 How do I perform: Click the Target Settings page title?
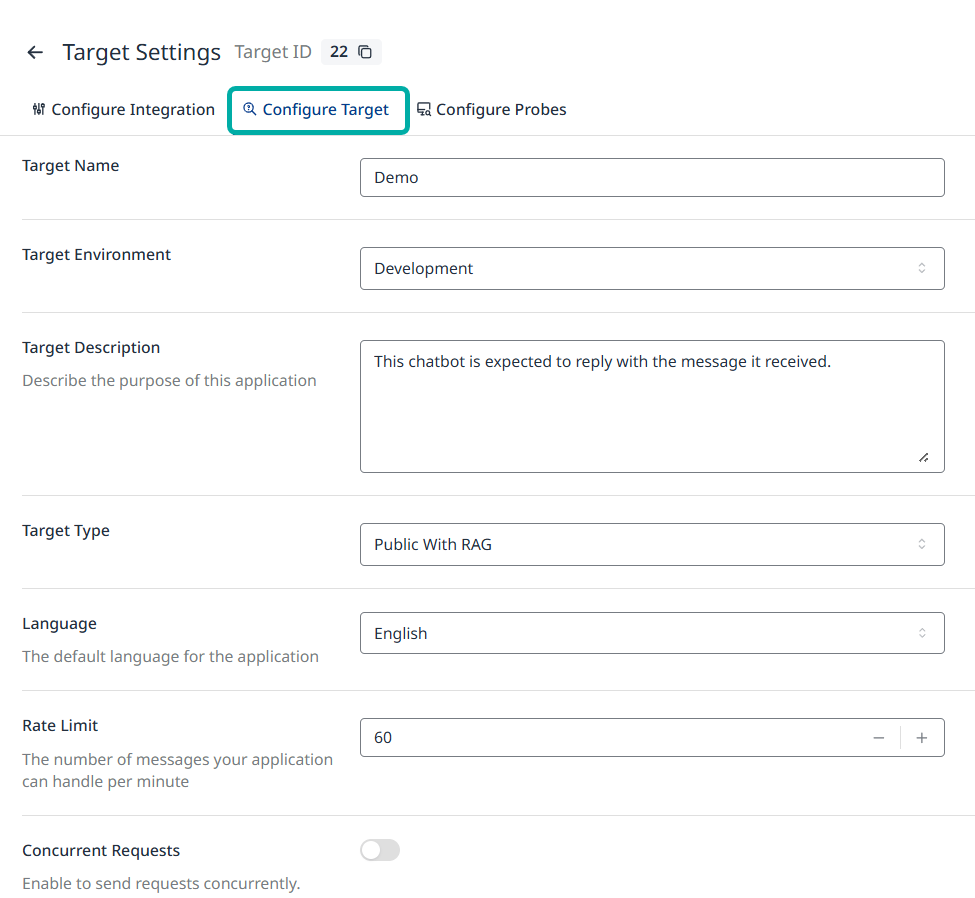tap(141, 53)
